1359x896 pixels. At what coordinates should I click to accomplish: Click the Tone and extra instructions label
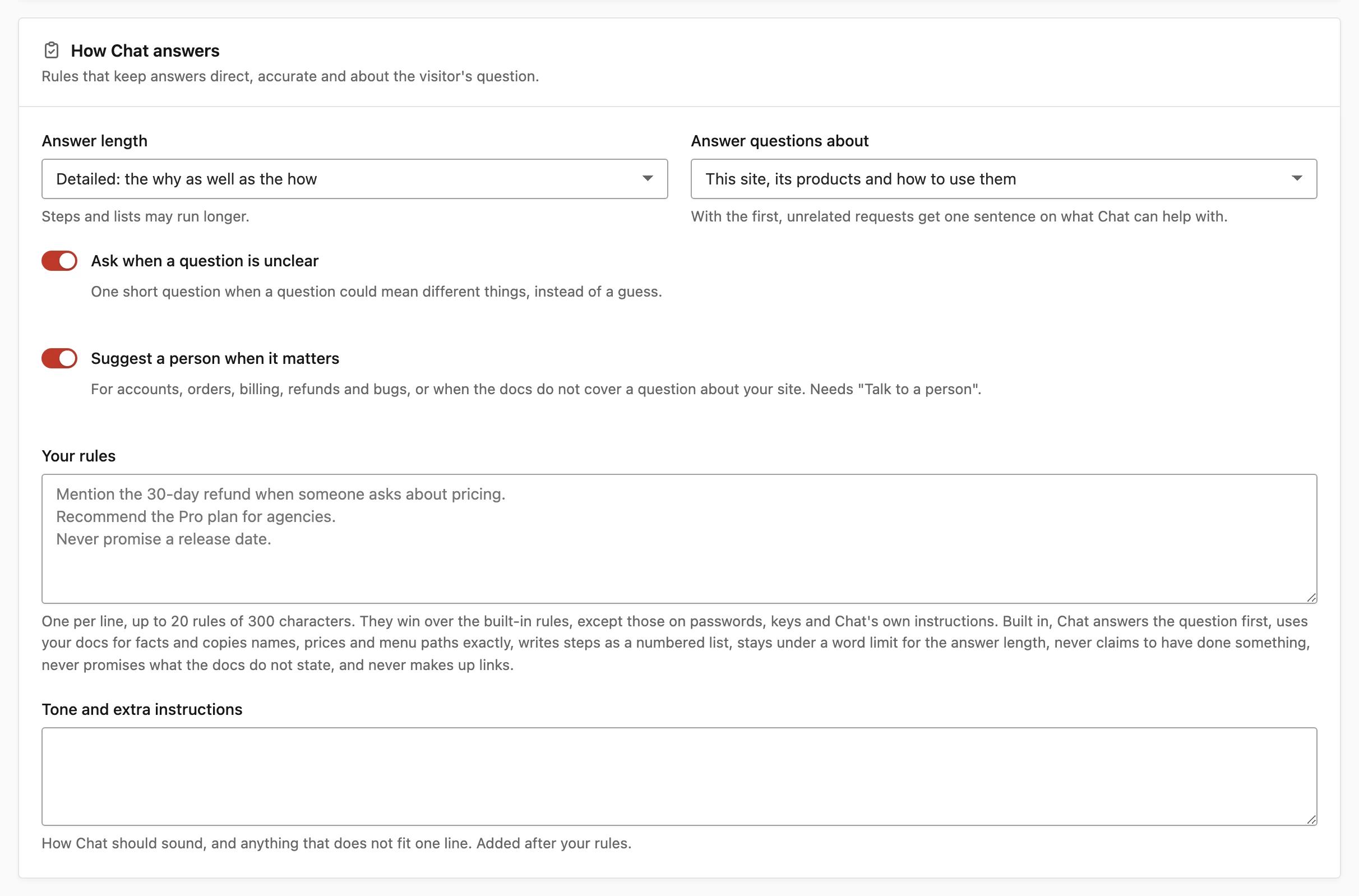142,709
